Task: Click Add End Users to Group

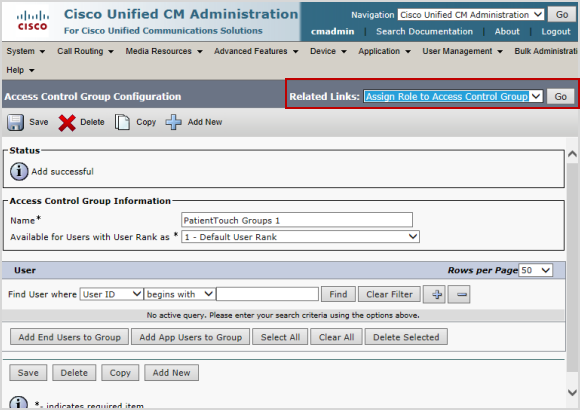Action: point(70,337)
